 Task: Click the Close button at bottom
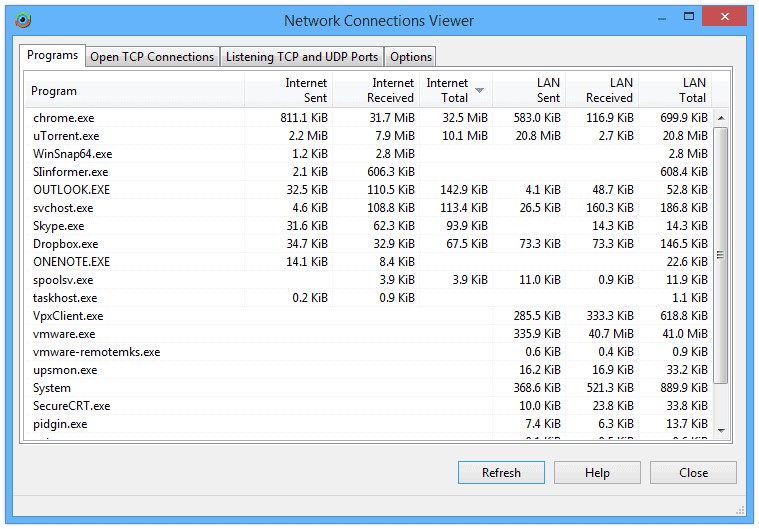pos(693,473)
